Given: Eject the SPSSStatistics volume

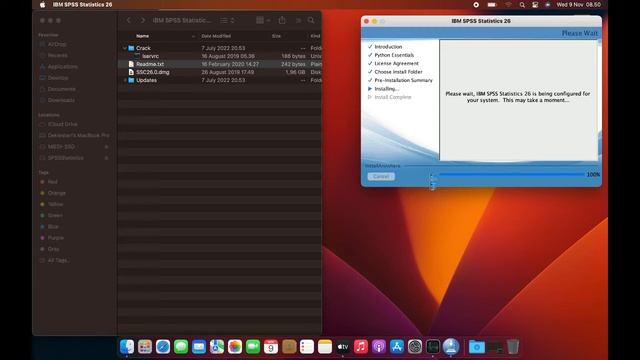Looking at the screenshot, I should tap(107, 158).
